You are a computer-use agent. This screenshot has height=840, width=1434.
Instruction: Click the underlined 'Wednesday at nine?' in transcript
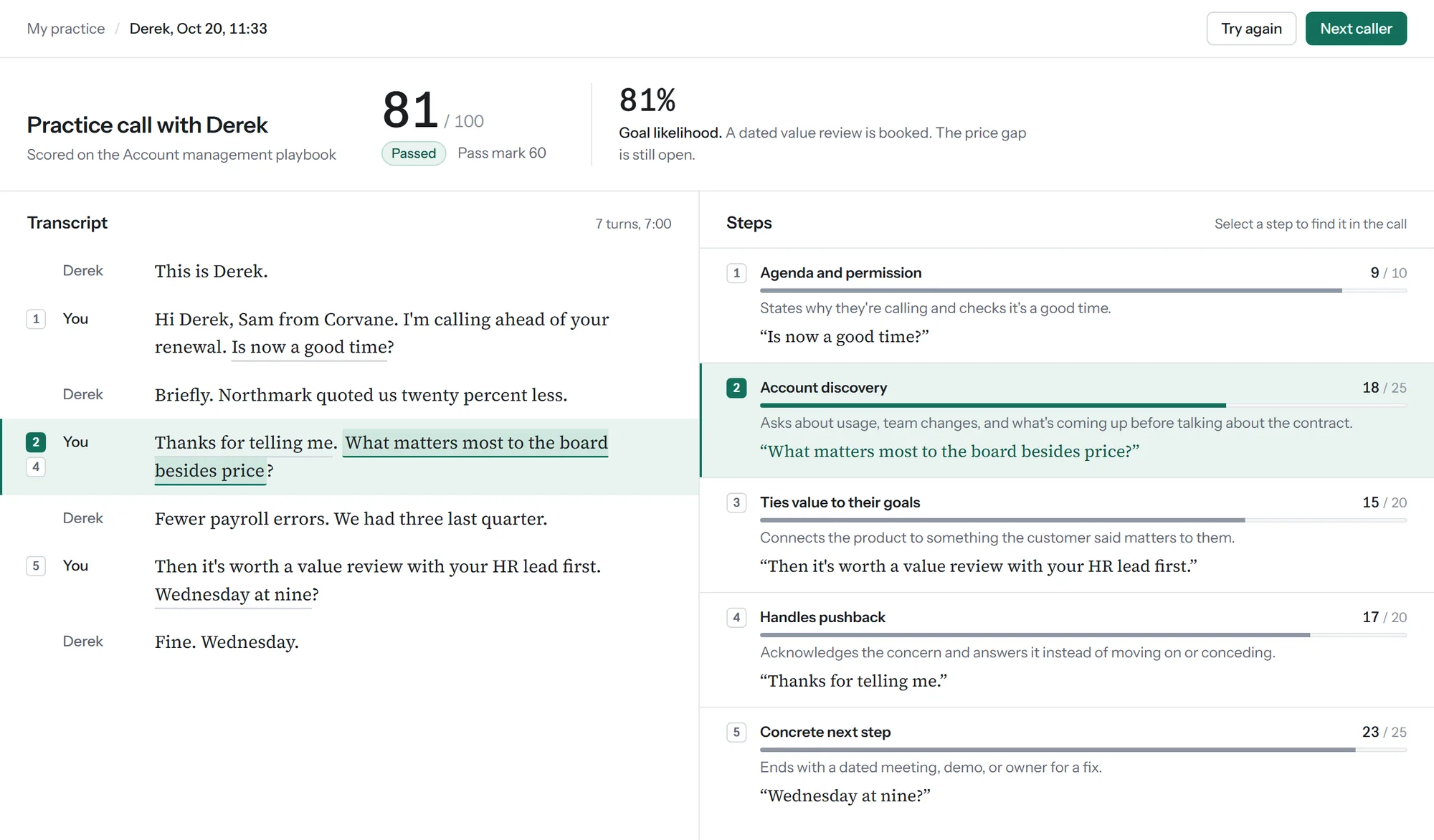point(237,595)
